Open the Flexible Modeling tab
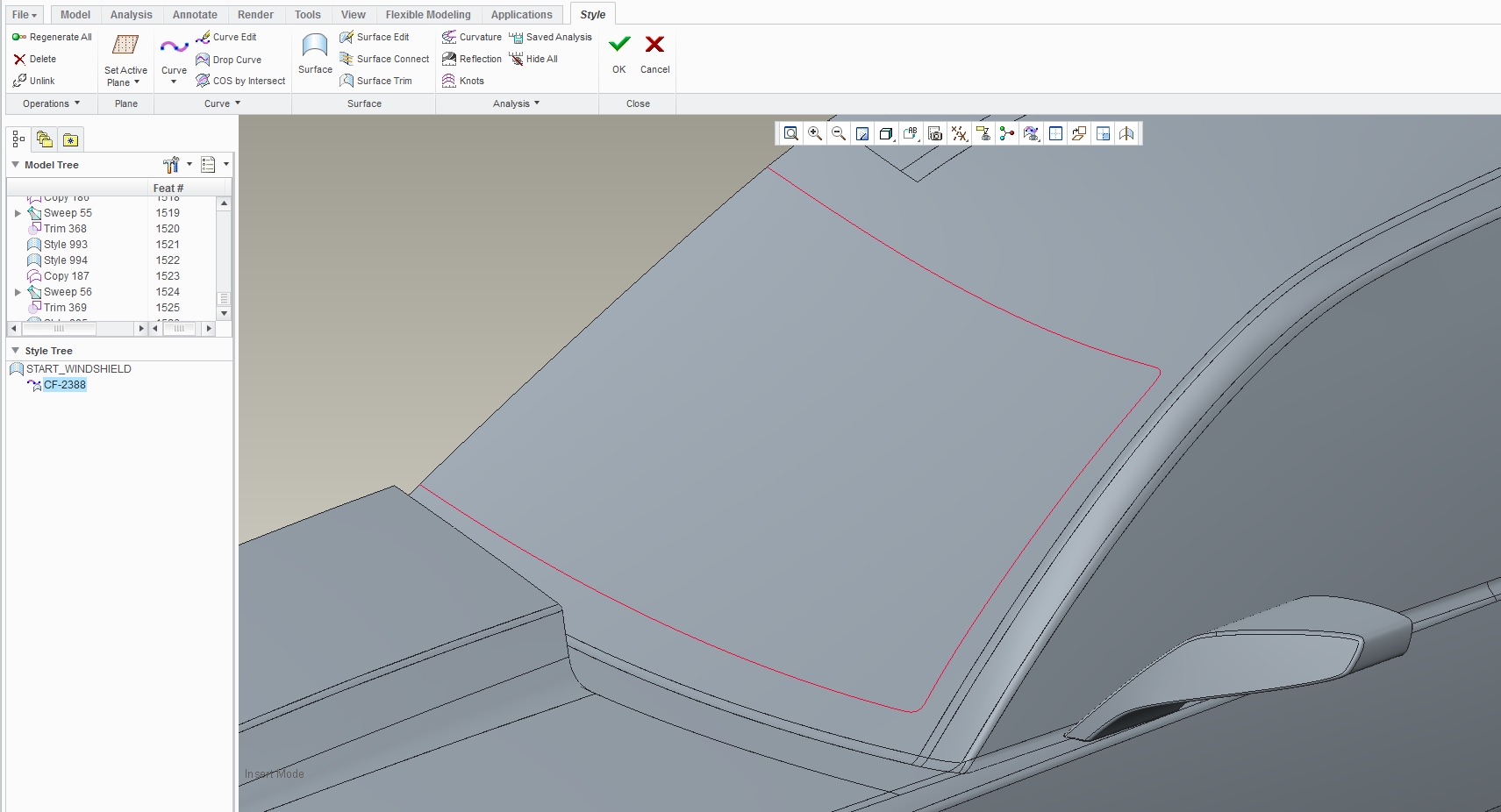Image resolution: width=1501 pixels, height=812 pixels. [x=428, y=14]
